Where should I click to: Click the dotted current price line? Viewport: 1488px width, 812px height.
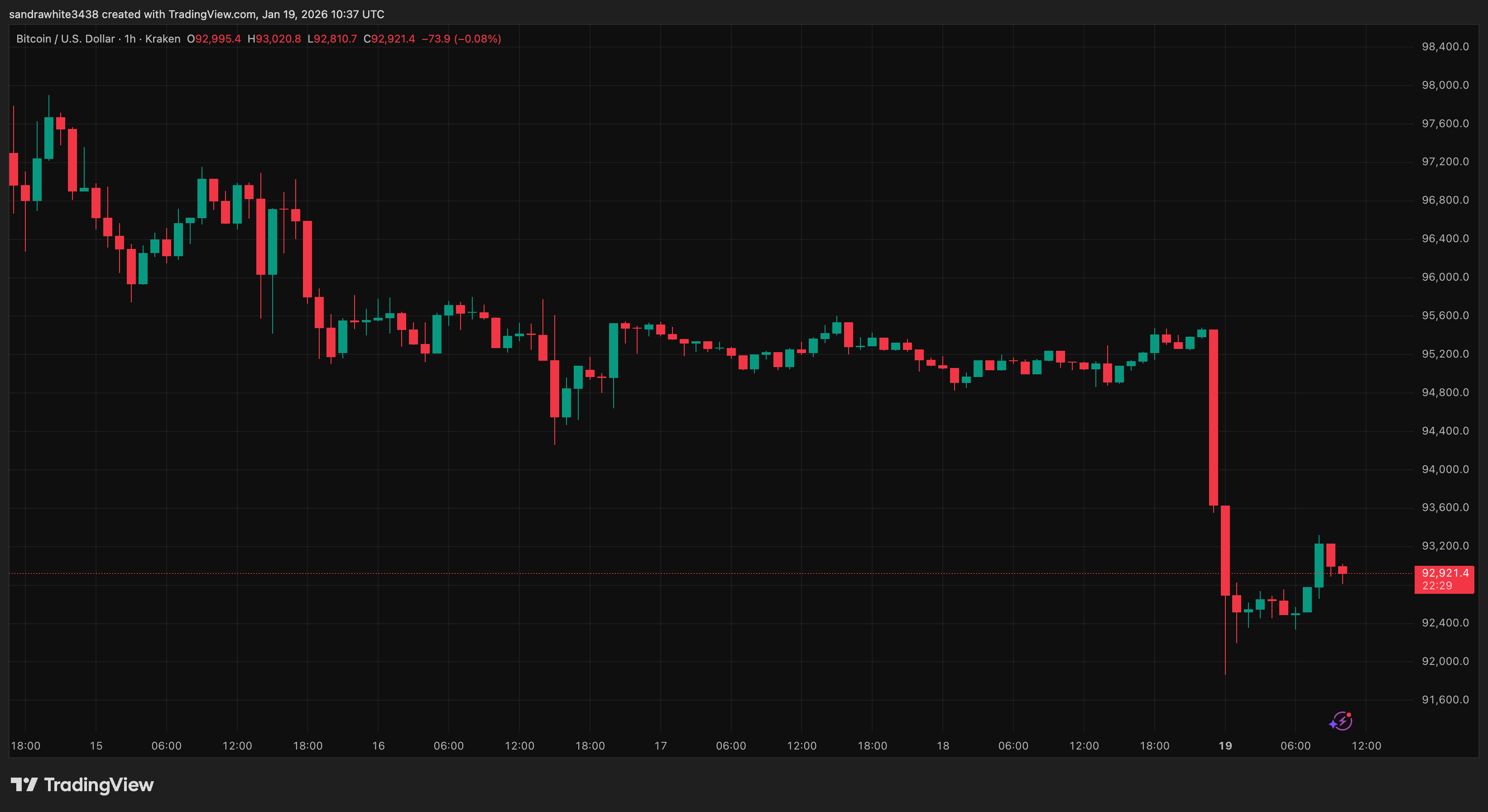(x=693, y=573)
